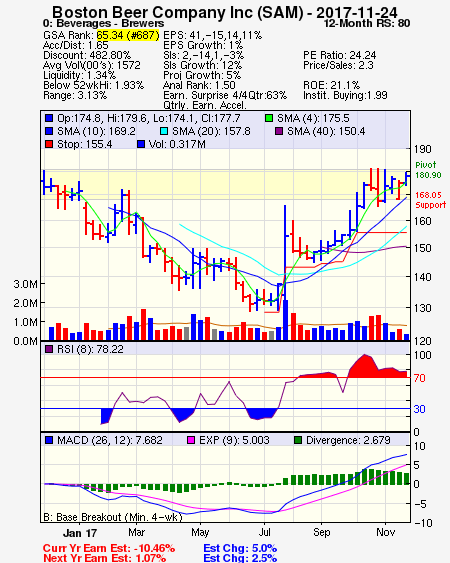Viewport: 450px width, 563px height.
Task: Click the Earn. Surprise 4/4Qtr:63% text
Action: coord(225,96)
